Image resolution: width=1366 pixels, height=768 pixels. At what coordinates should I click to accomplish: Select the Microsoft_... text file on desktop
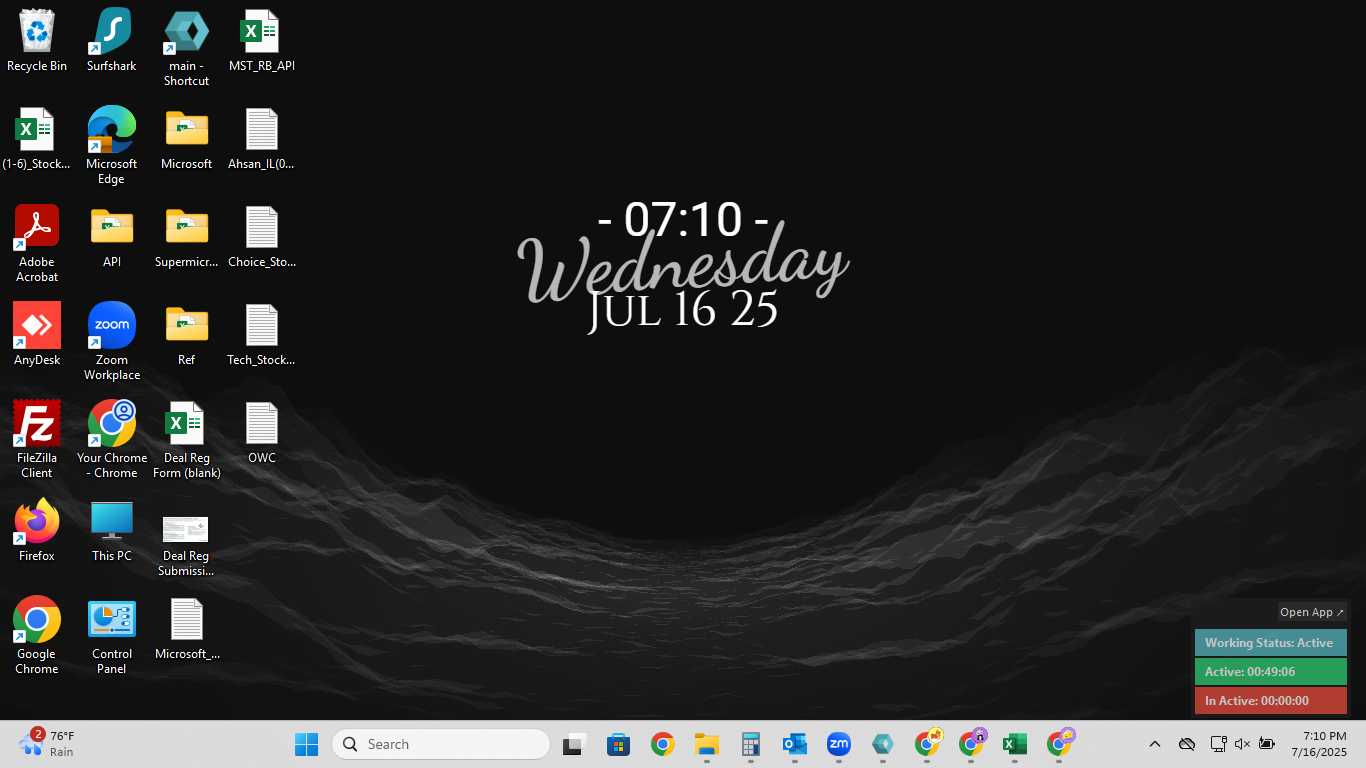point(186,628)
